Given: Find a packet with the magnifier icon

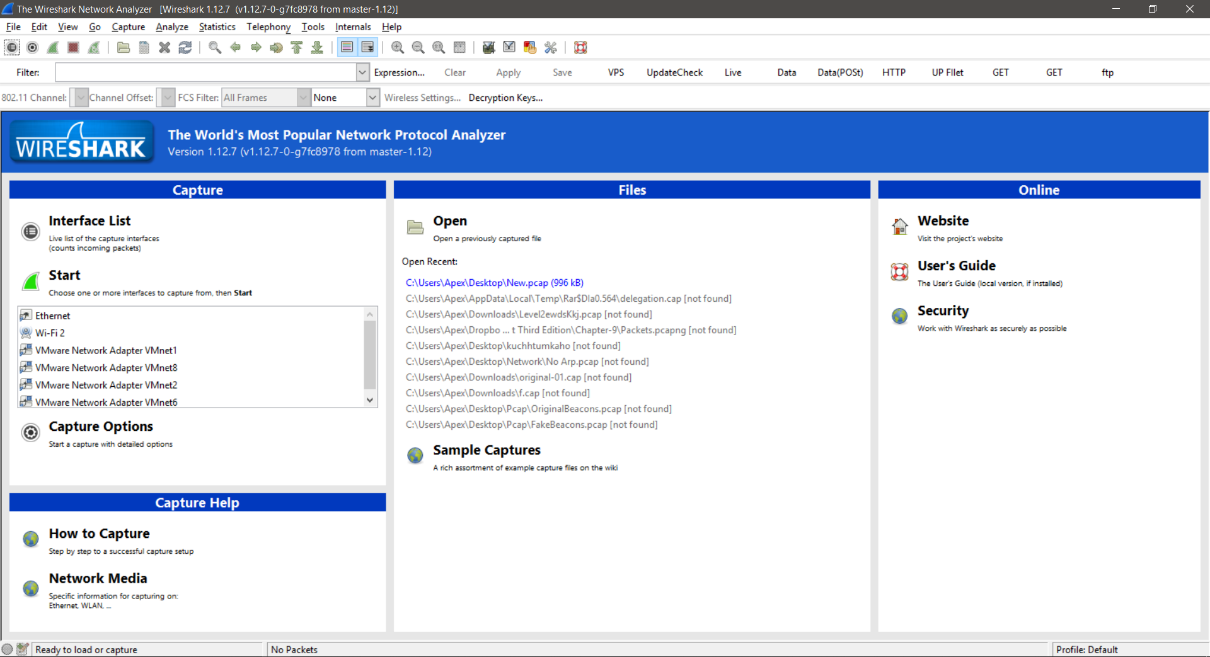Looking at the screenshot, I should tap(215, 47).
